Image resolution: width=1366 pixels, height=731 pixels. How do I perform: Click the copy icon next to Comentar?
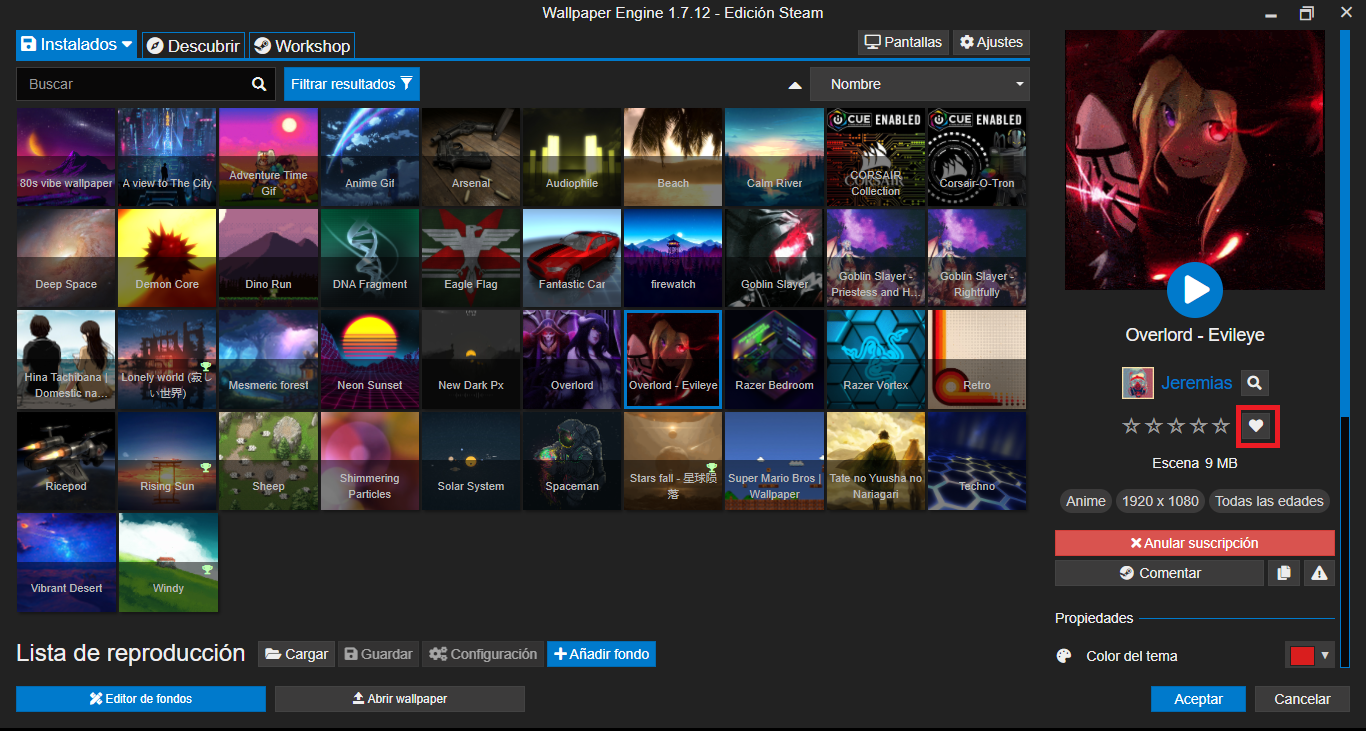(x=1283, y=573)
